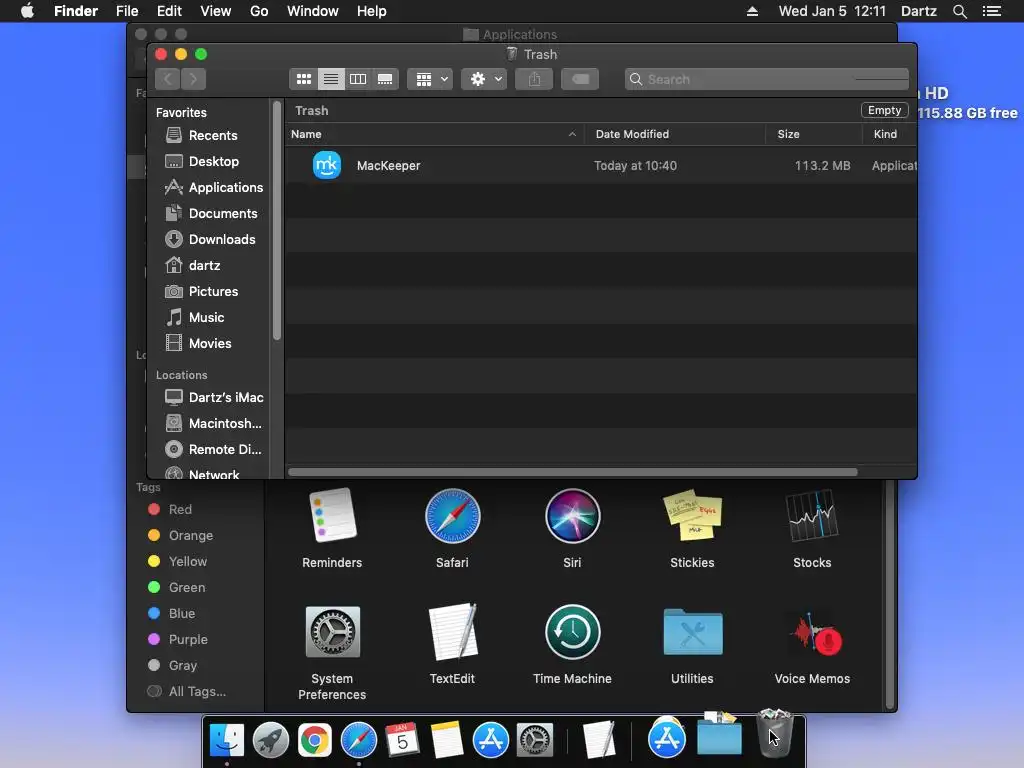Select Safari app in Applications window
Screen dimensions: 1024x768
(452, 529)
